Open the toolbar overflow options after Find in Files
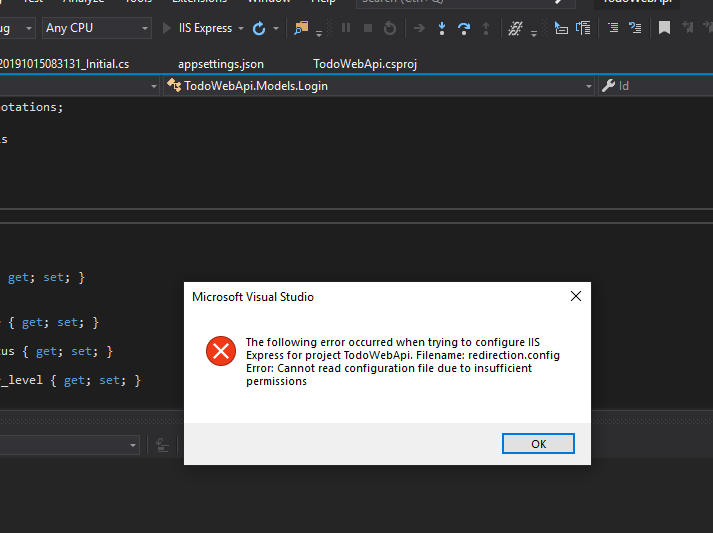The height and width of the screenshot is (533, 713). click(x=319, y=34)
